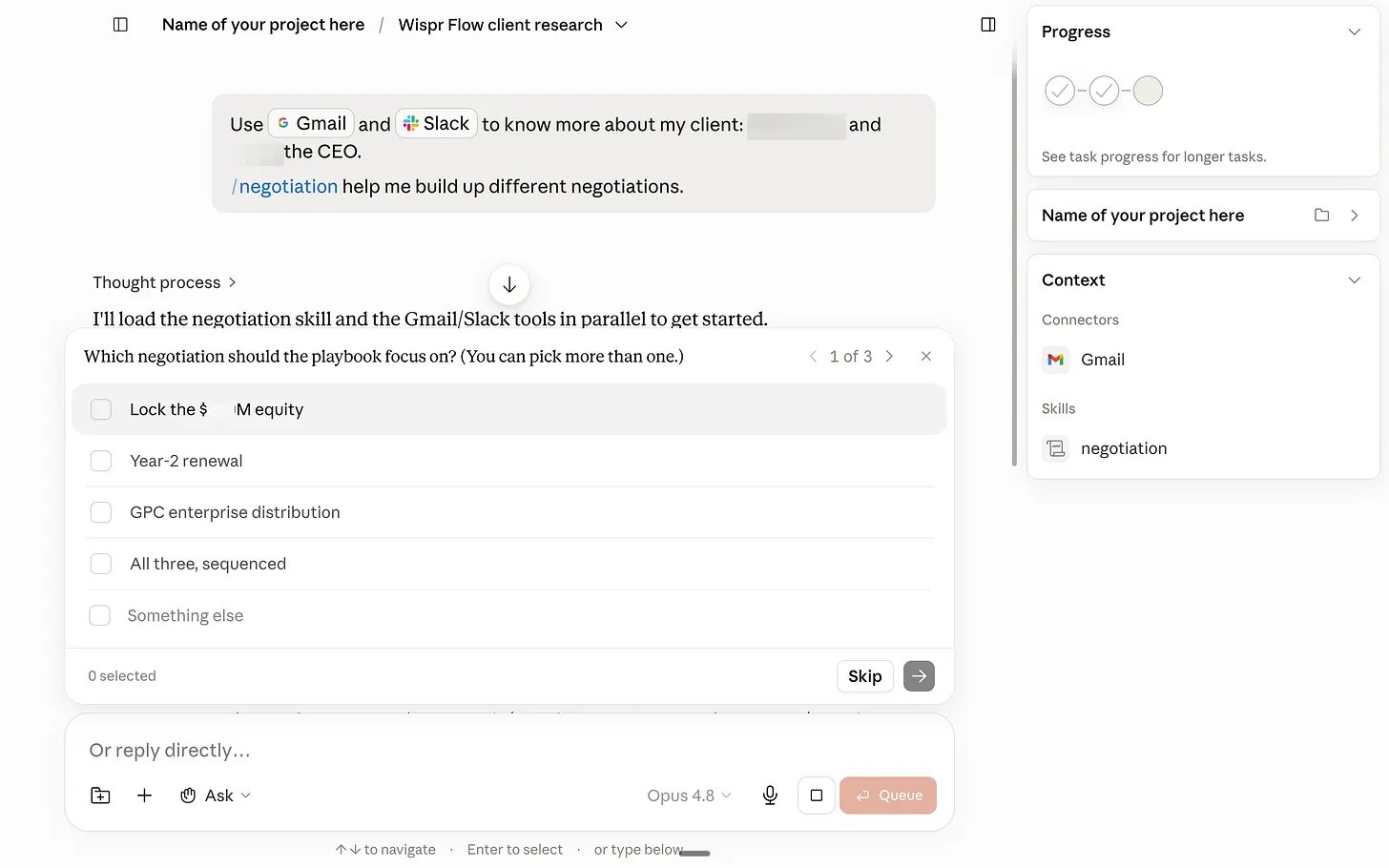1389x868 pixels.
Task: Start voice input with microphone icon
Action: click(770, 796)
